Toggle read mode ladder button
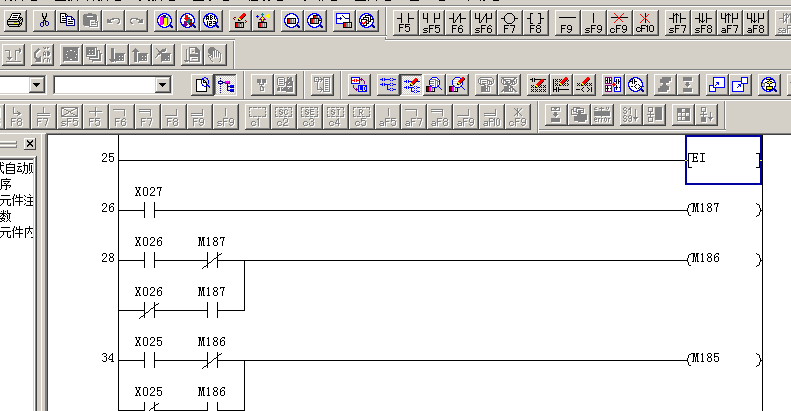791x411 pixels. pos(387,85)
